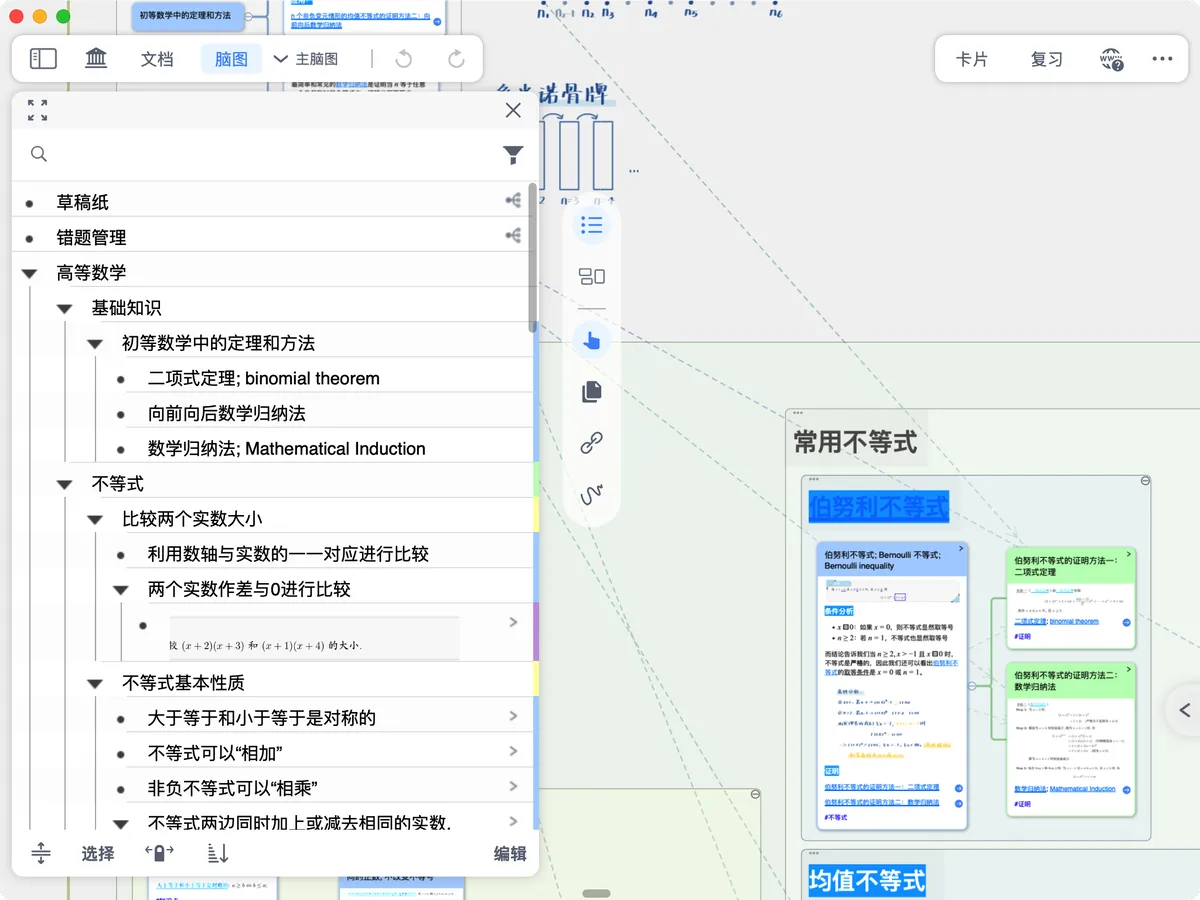The width and height of the screenshot is (1200, 900).
Task: Switch to the 脑图 mode tab
Action: [x=231, y=59]
